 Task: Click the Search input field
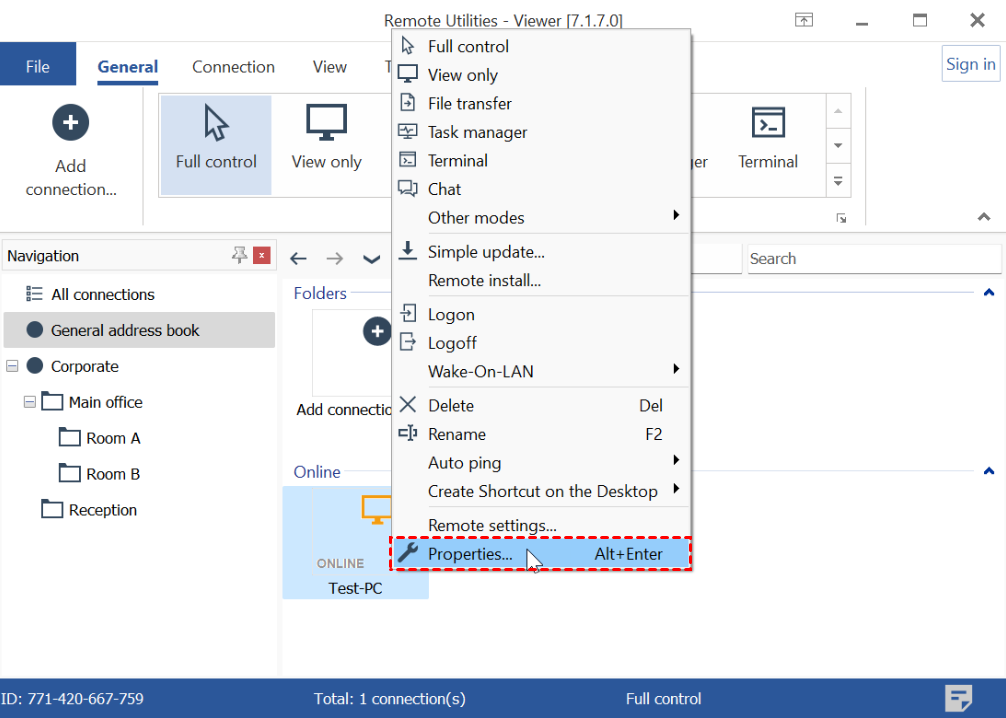[x=872, y=259]
